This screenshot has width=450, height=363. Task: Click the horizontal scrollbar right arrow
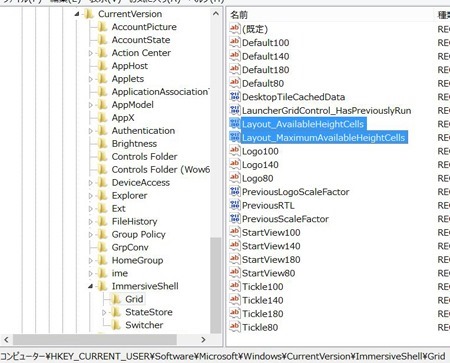[x=203, y=340]
